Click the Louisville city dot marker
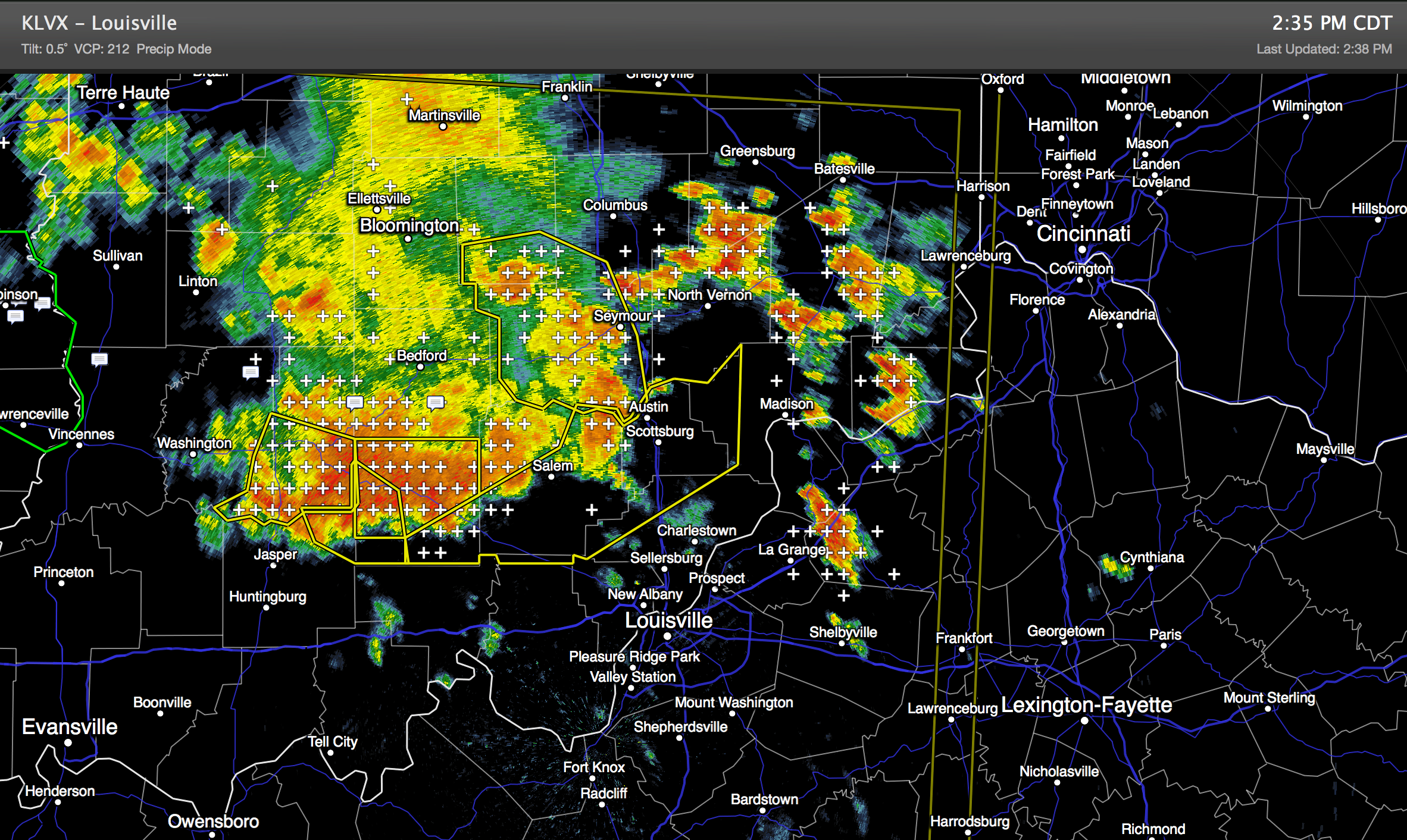Image resolution: width=1407 pixels, height=840 pixels. (x=667, y=636)
